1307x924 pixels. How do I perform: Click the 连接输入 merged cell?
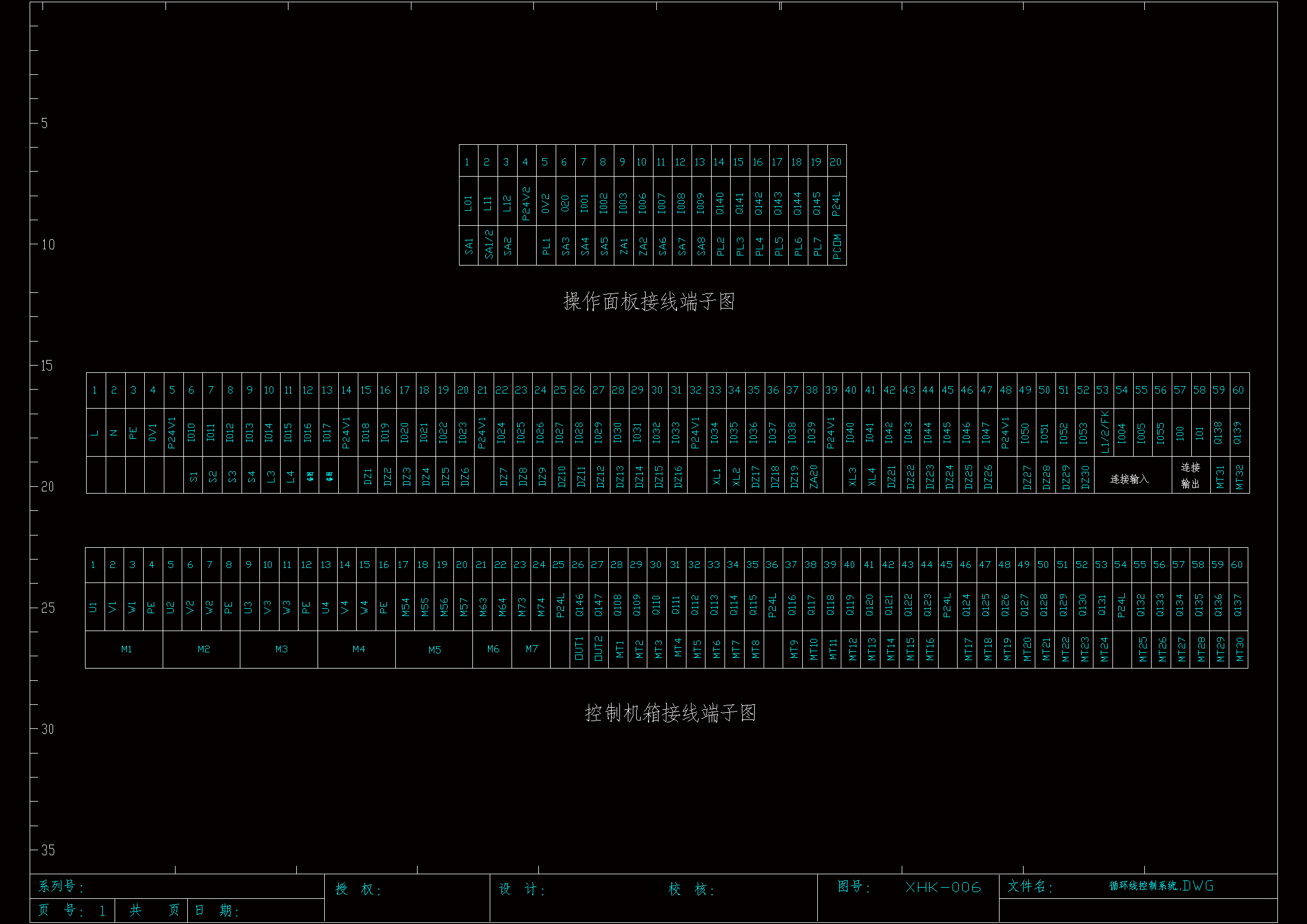1129,479
